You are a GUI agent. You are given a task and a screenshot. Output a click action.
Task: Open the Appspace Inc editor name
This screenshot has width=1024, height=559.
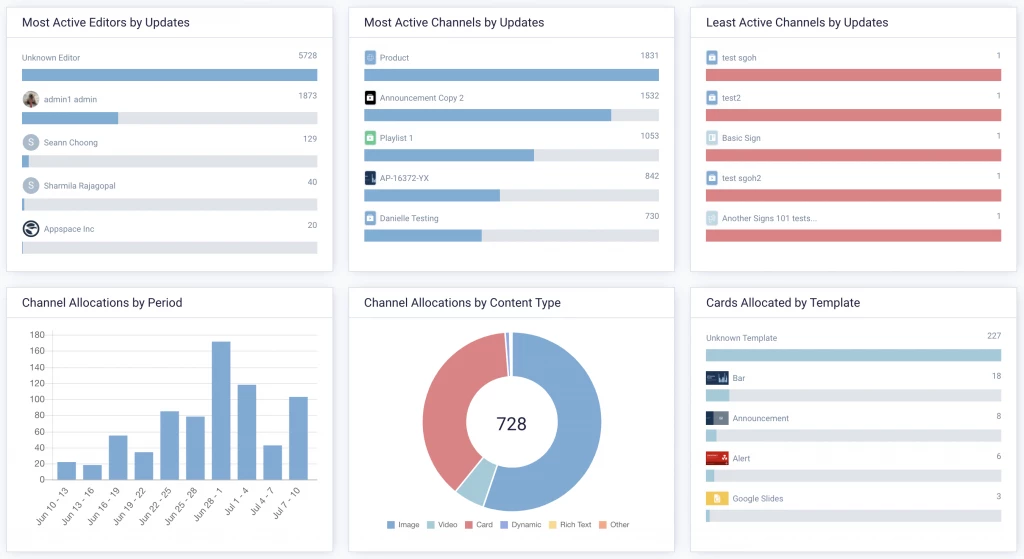69,229
